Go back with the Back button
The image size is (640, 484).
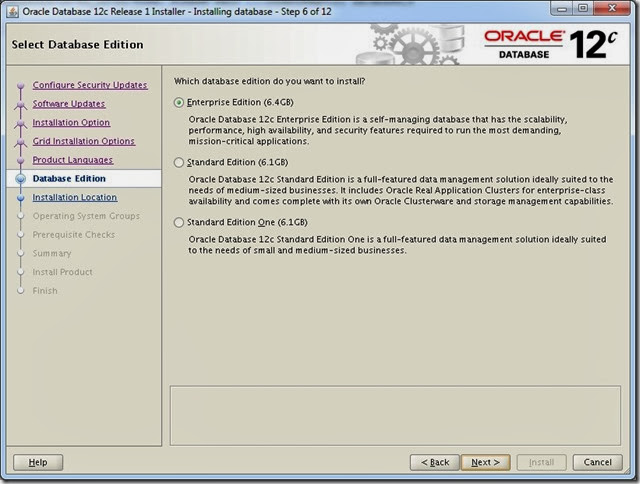pyautogui.click(x=435, y=462)
